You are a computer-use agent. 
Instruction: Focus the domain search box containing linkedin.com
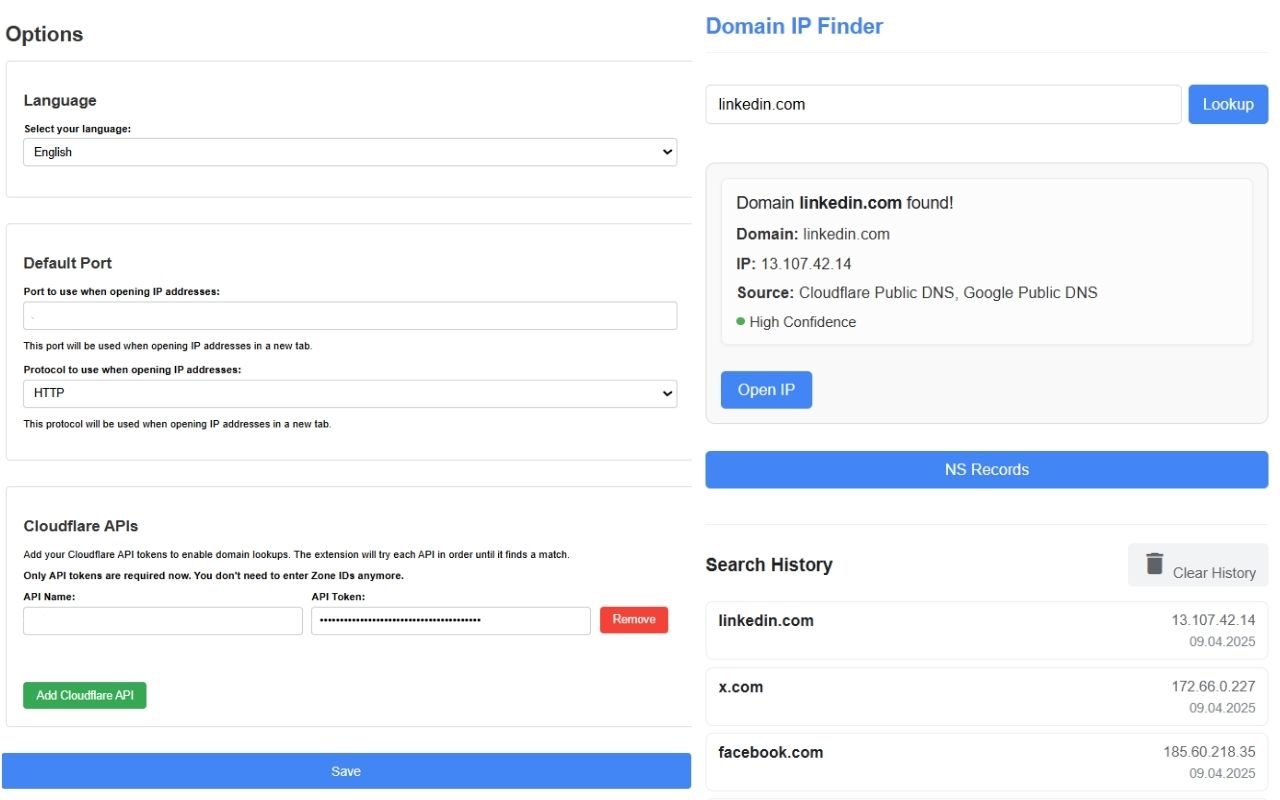[x=944, y=104]
